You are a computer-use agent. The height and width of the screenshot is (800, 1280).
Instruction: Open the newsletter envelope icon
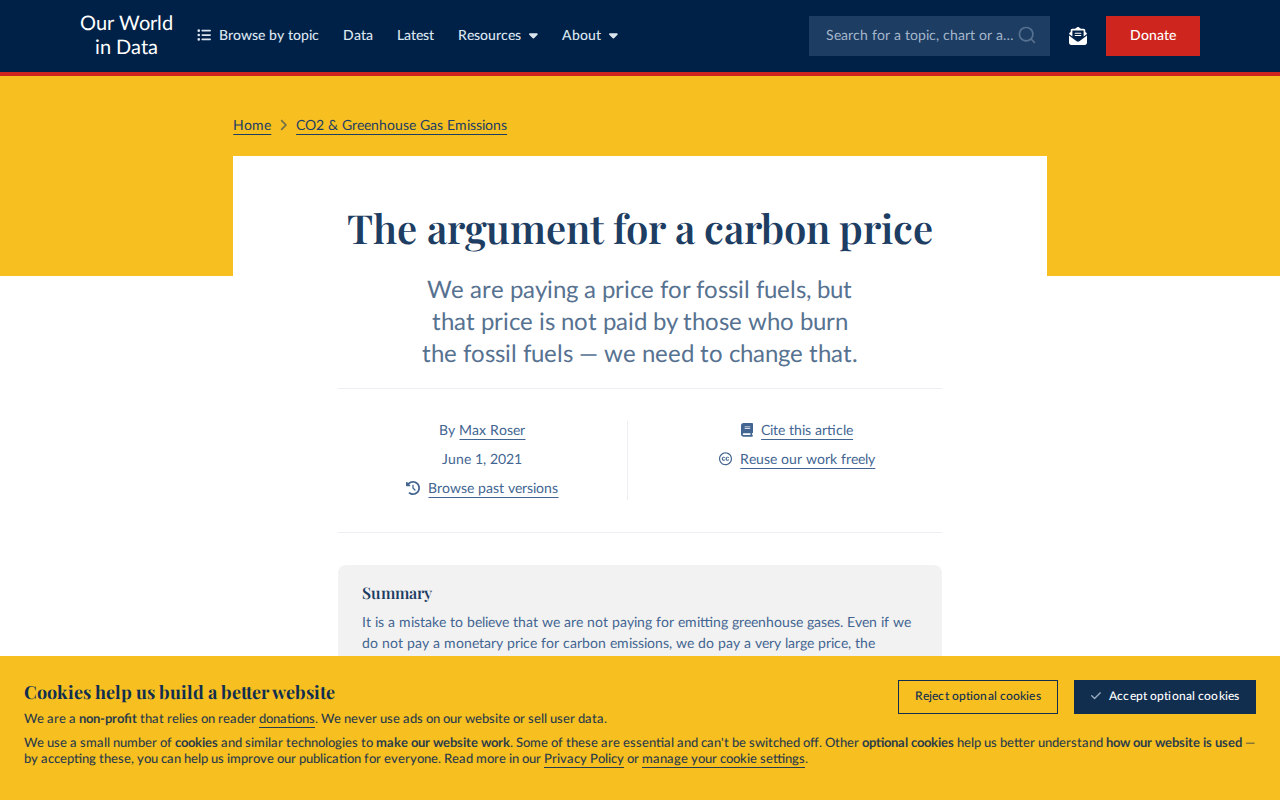tap(1078, 35)
